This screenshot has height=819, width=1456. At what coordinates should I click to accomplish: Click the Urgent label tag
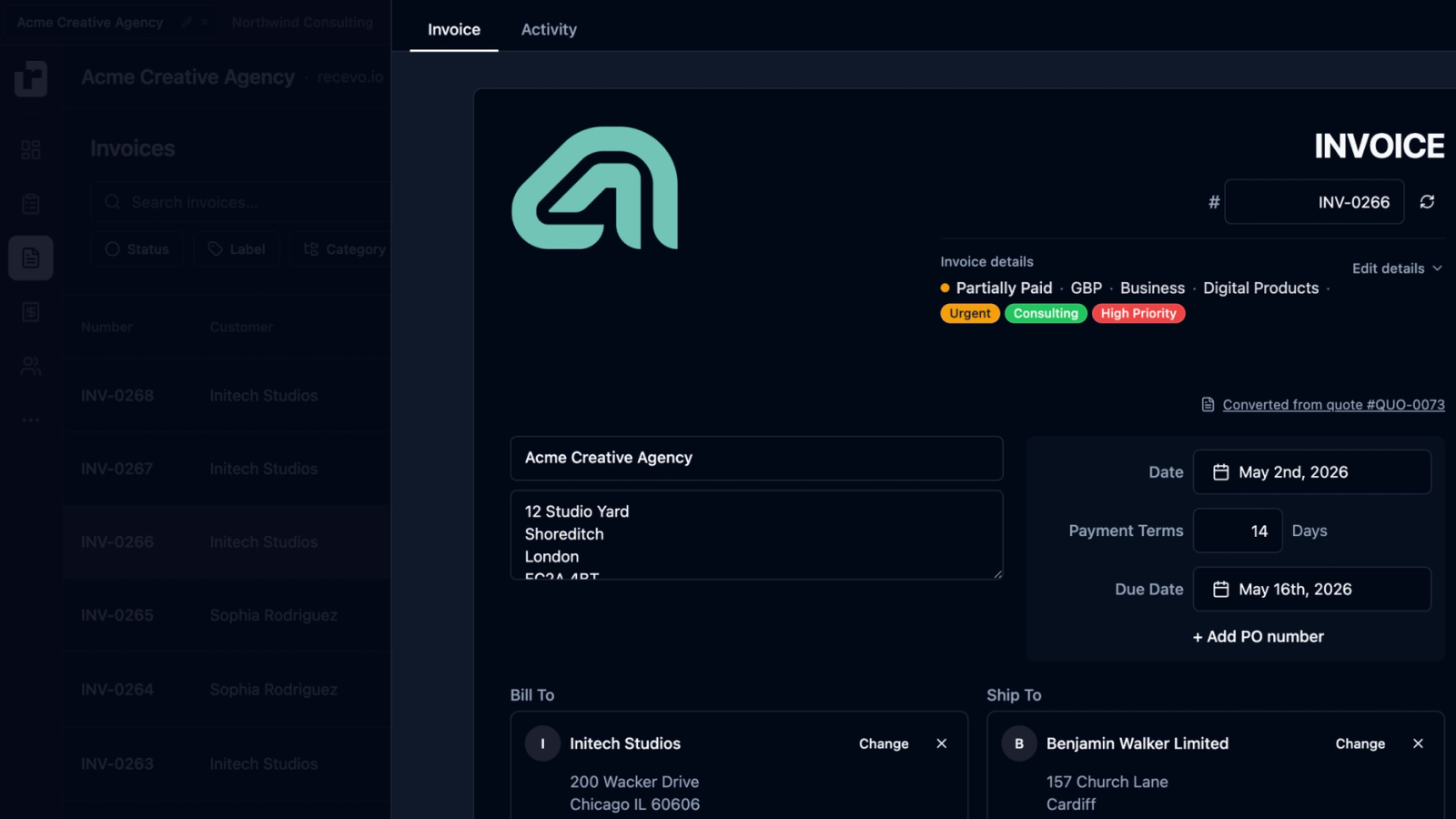(x=970, y=313)
